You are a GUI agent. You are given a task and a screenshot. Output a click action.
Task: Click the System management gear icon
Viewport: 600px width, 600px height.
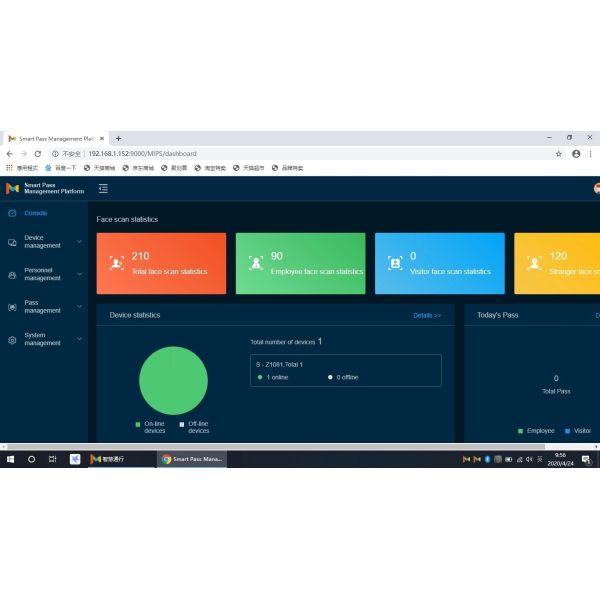coord(12,340)
